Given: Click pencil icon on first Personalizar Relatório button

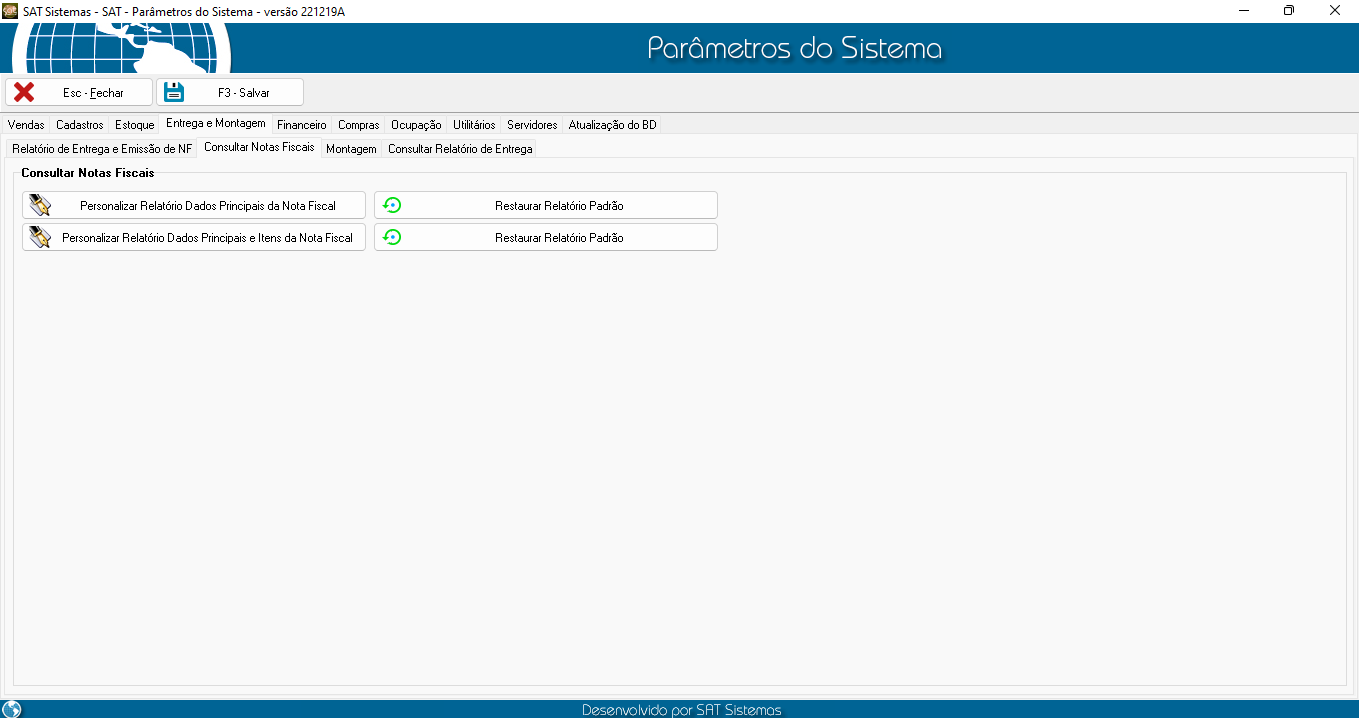Looking at the screenshot, I should pos(40,206).
